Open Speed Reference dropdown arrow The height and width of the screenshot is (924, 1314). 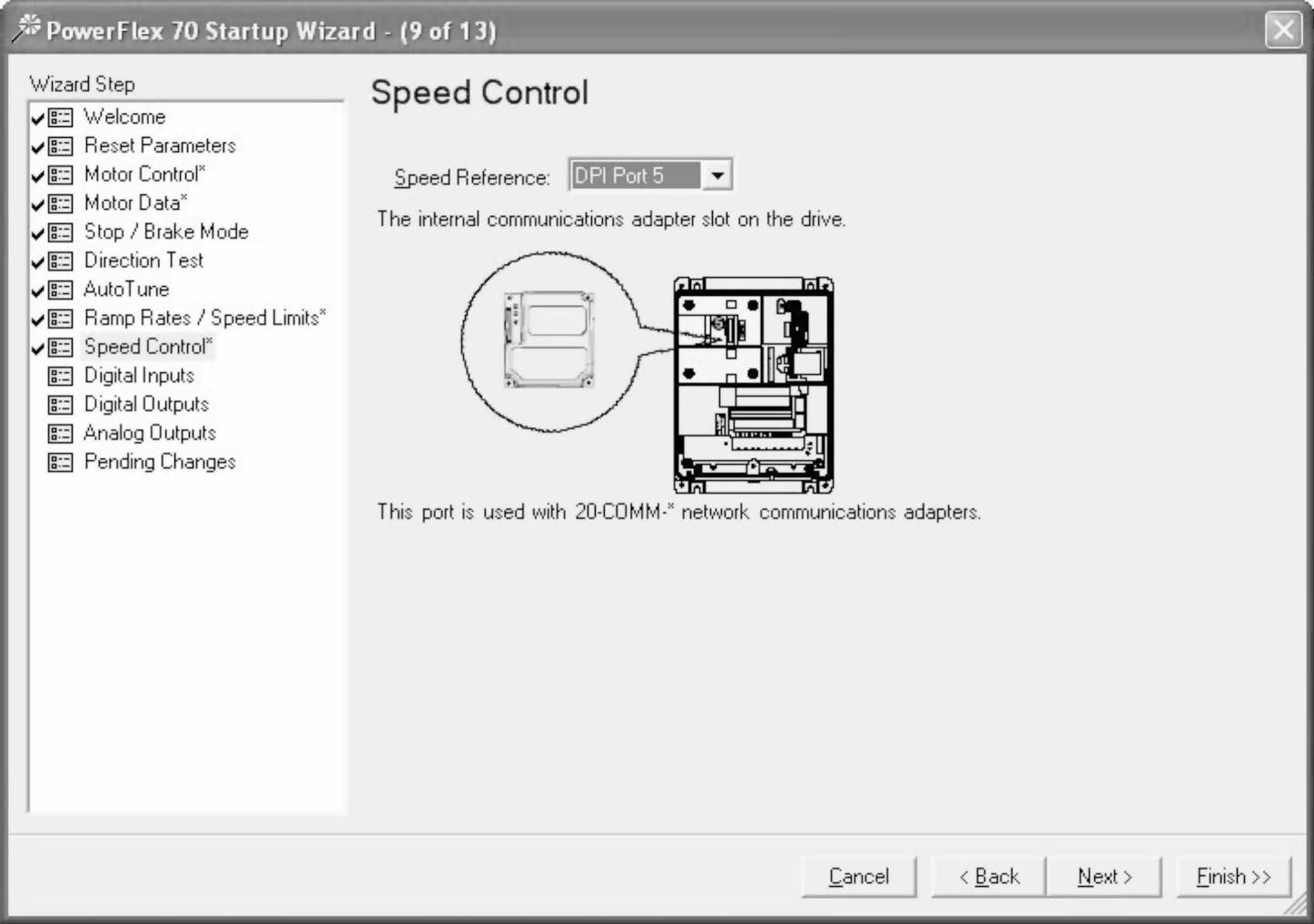point(716,175)
